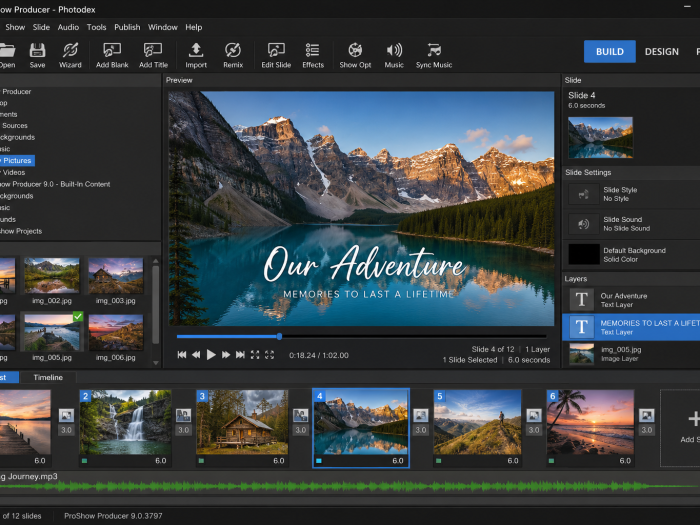Switch to the DESIGN workspace
Screen dimensions: 700x525
662,51
